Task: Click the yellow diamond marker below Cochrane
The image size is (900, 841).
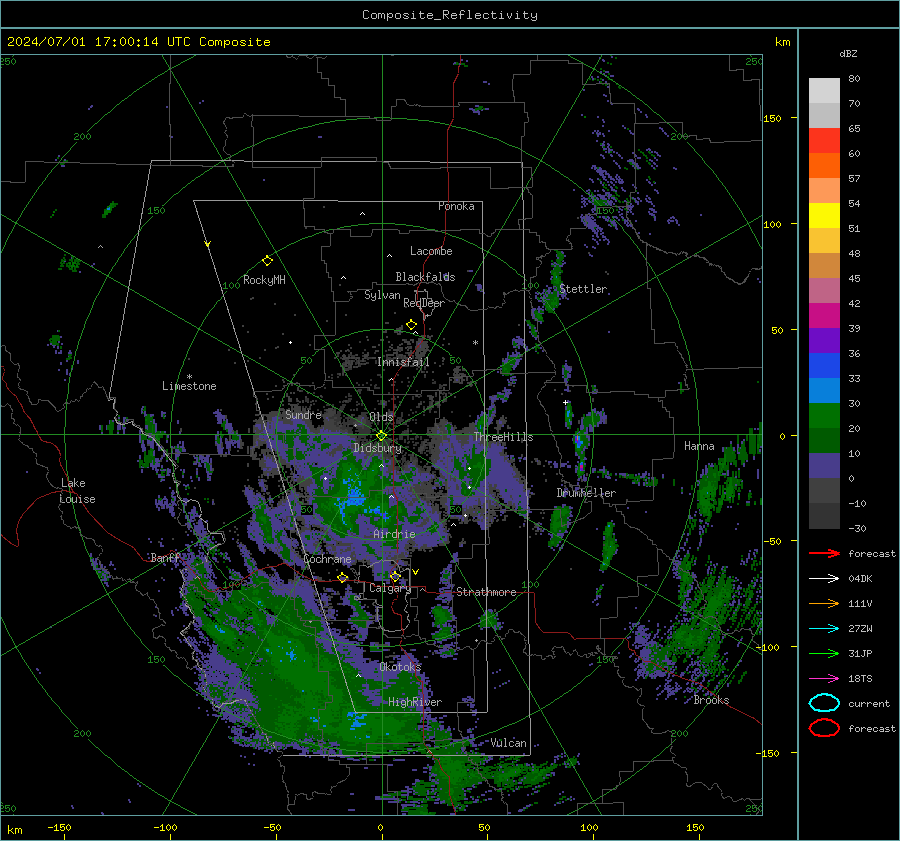Action: [x=342, y=577]
